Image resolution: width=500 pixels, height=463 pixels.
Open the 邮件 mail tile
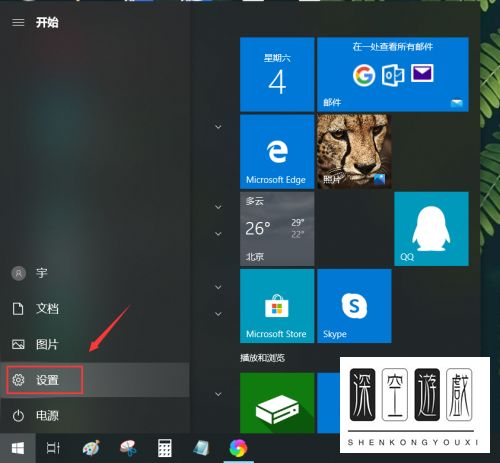(393, 74)
